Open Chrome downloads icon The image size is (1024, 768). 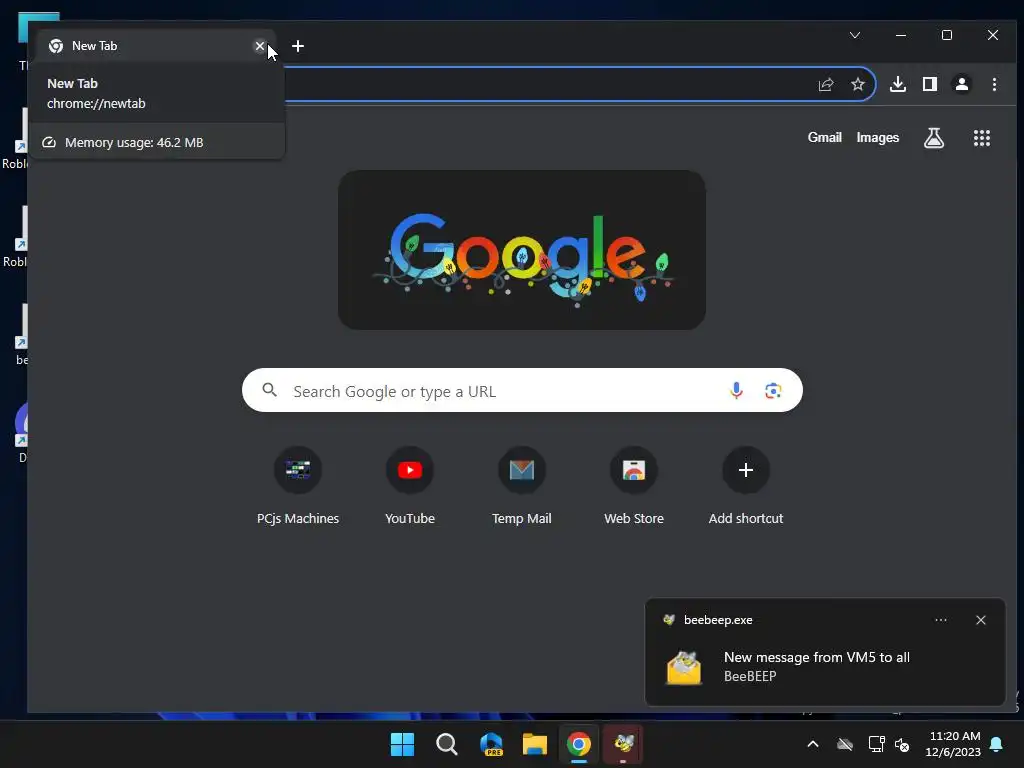[x=898, y=84]
